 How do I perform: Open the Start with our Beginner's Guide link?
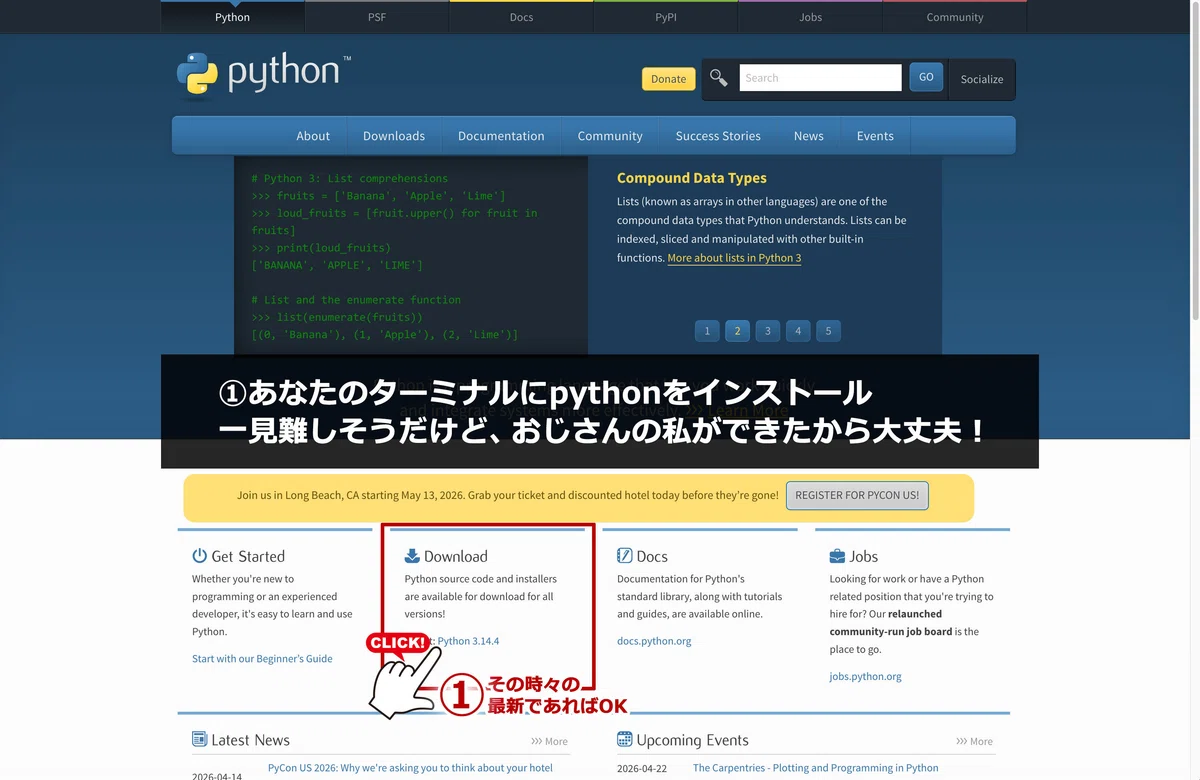pyautogui.click(x=262, y=659)
